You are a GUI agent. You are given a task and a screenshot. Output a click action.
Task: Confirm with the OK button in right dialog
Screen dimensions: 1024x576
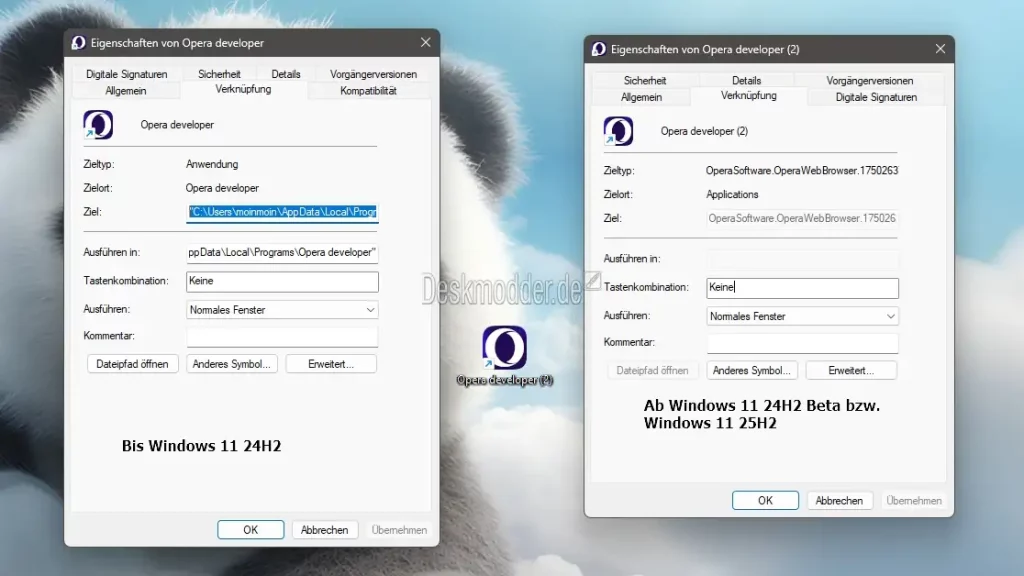tap(765, 500)
